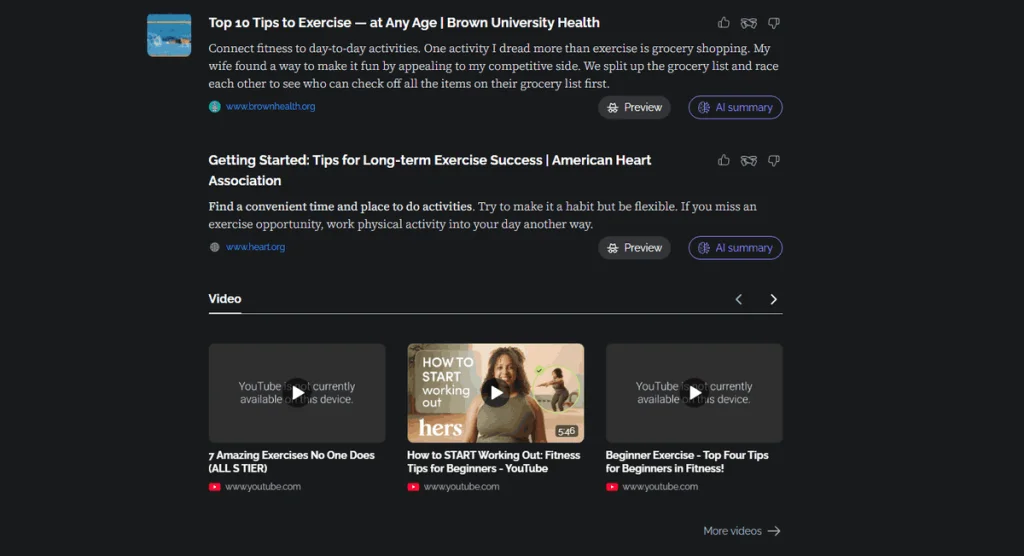Screen dimensions: 1024x556
Task: Open 7 Amazing Exercises No One Does title
Action: coord(291,461)
